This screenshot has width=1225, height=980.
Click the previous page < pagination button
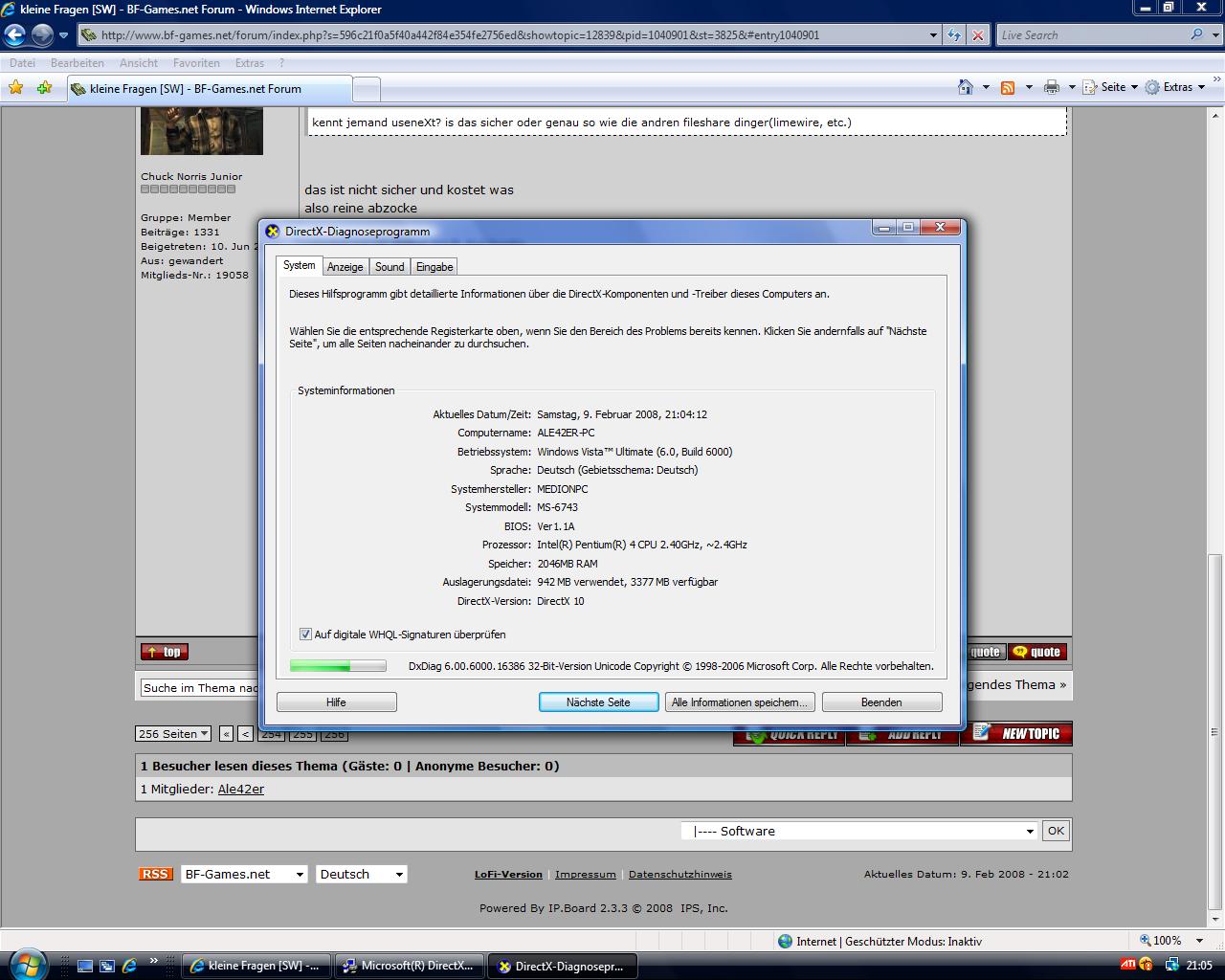pos(246,734)
